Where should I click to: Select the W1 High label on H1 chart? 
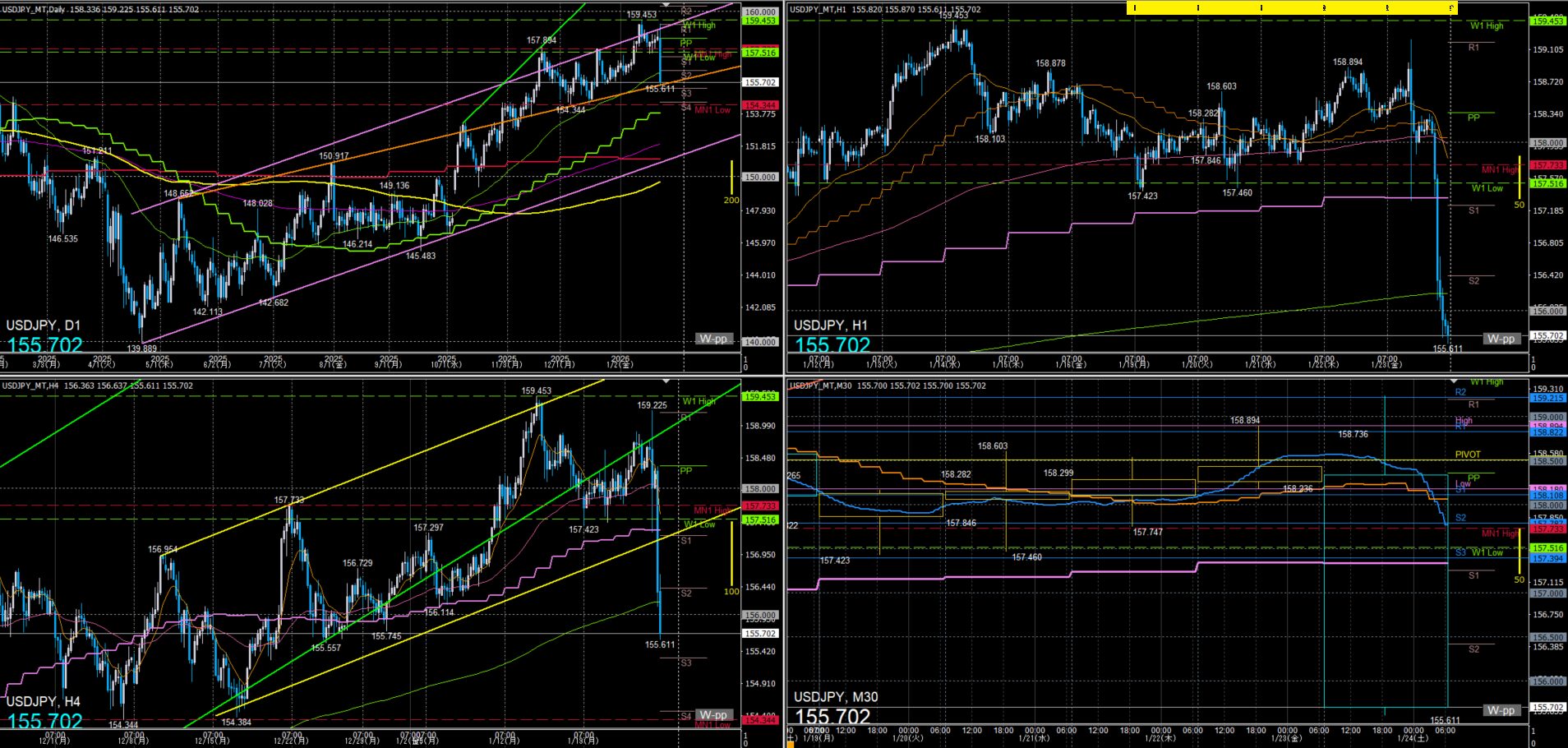tap(1487, 26)
